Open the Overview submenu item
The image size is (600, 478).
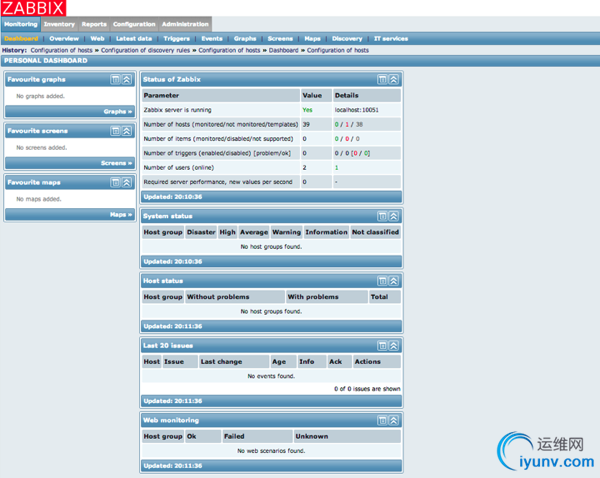64,39
